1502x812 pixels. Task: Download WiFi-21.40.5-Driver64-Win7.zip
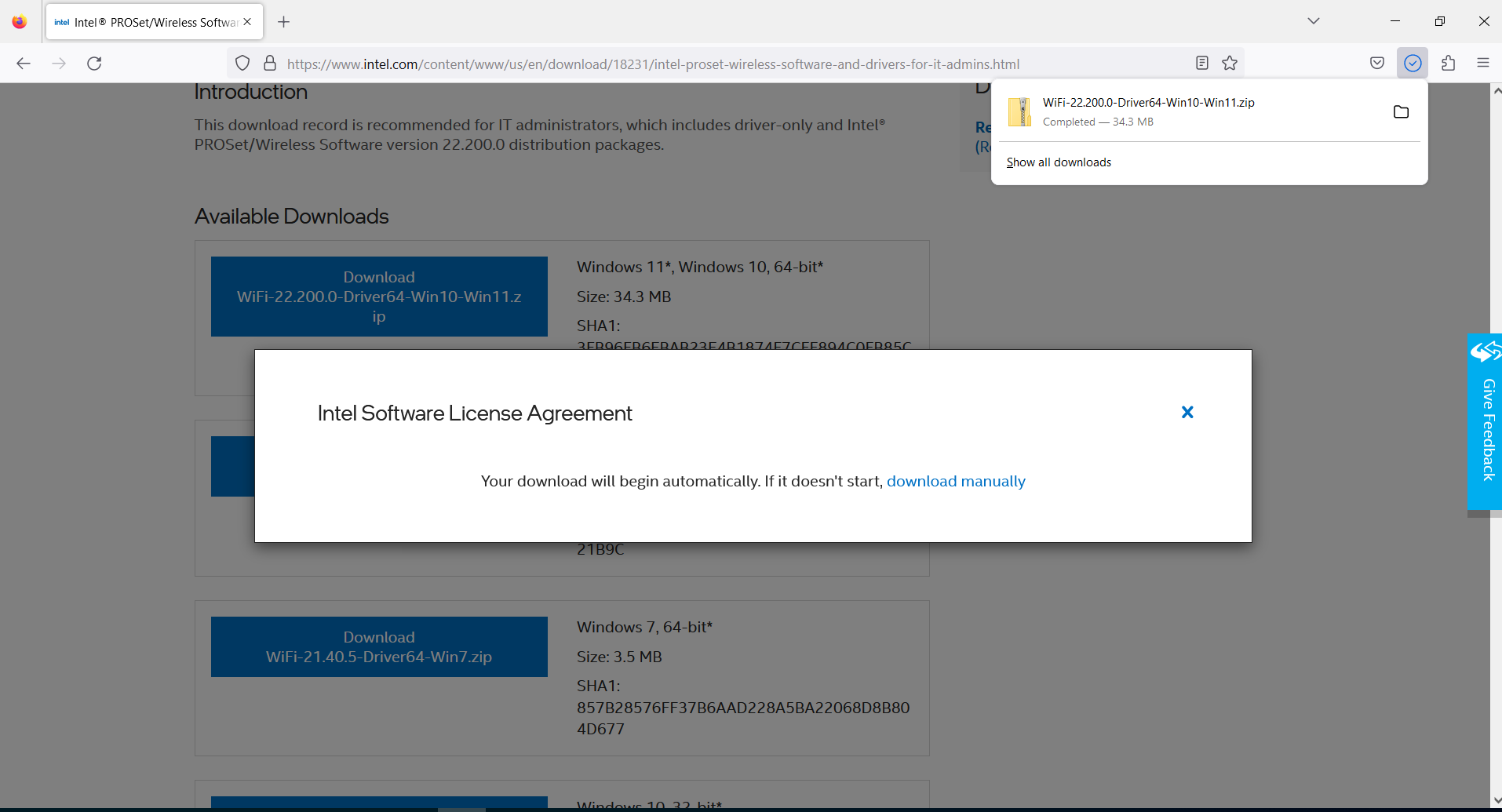[378, 646]
